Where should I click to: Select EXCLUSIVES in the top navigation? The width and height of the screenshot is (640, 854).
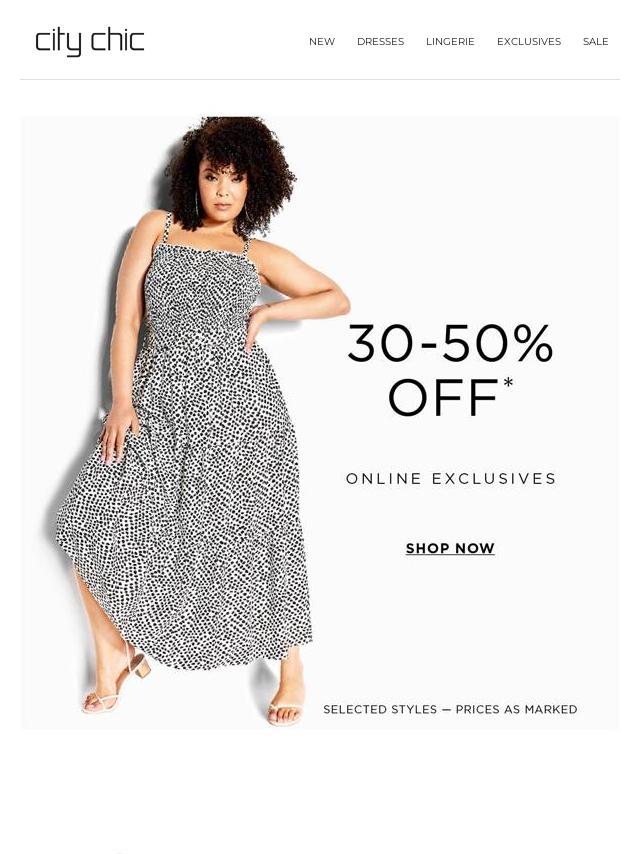pos(528,41)
